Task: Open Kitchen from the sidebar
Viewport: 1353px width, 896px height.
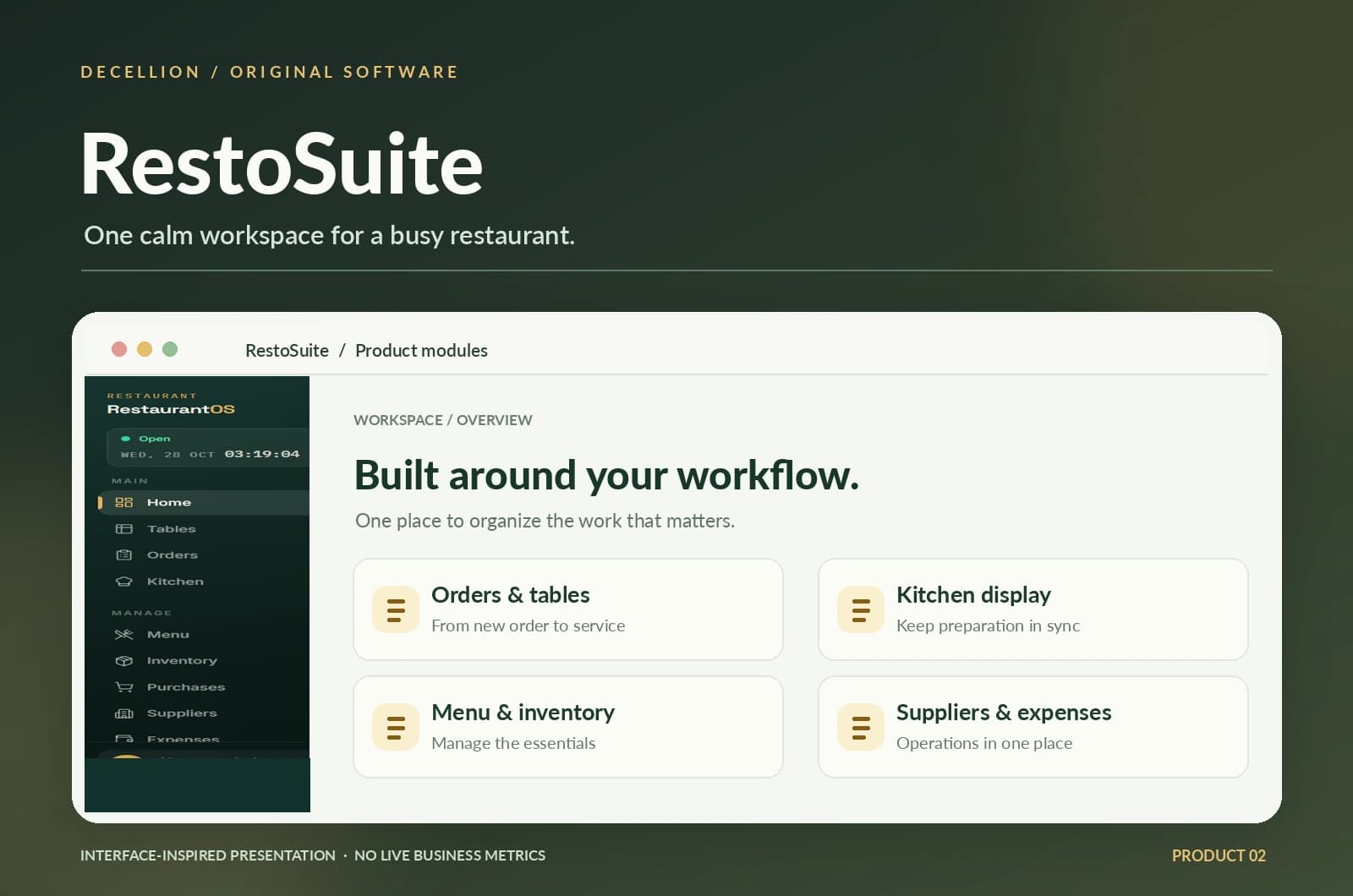Action: point(204,582)
